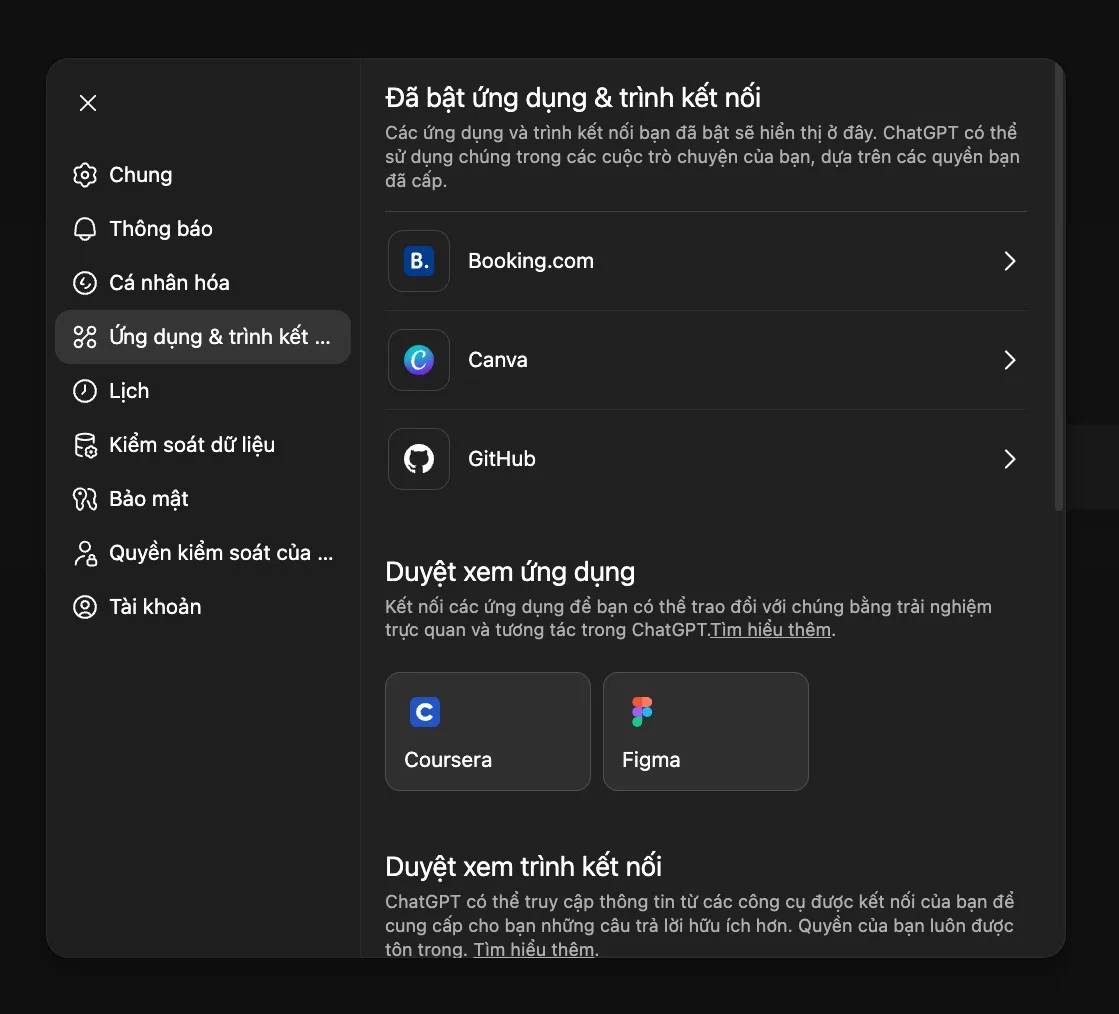Open the Booking.com app entry
This screenshot has width=1119, height=1014.
click(706, 261)
